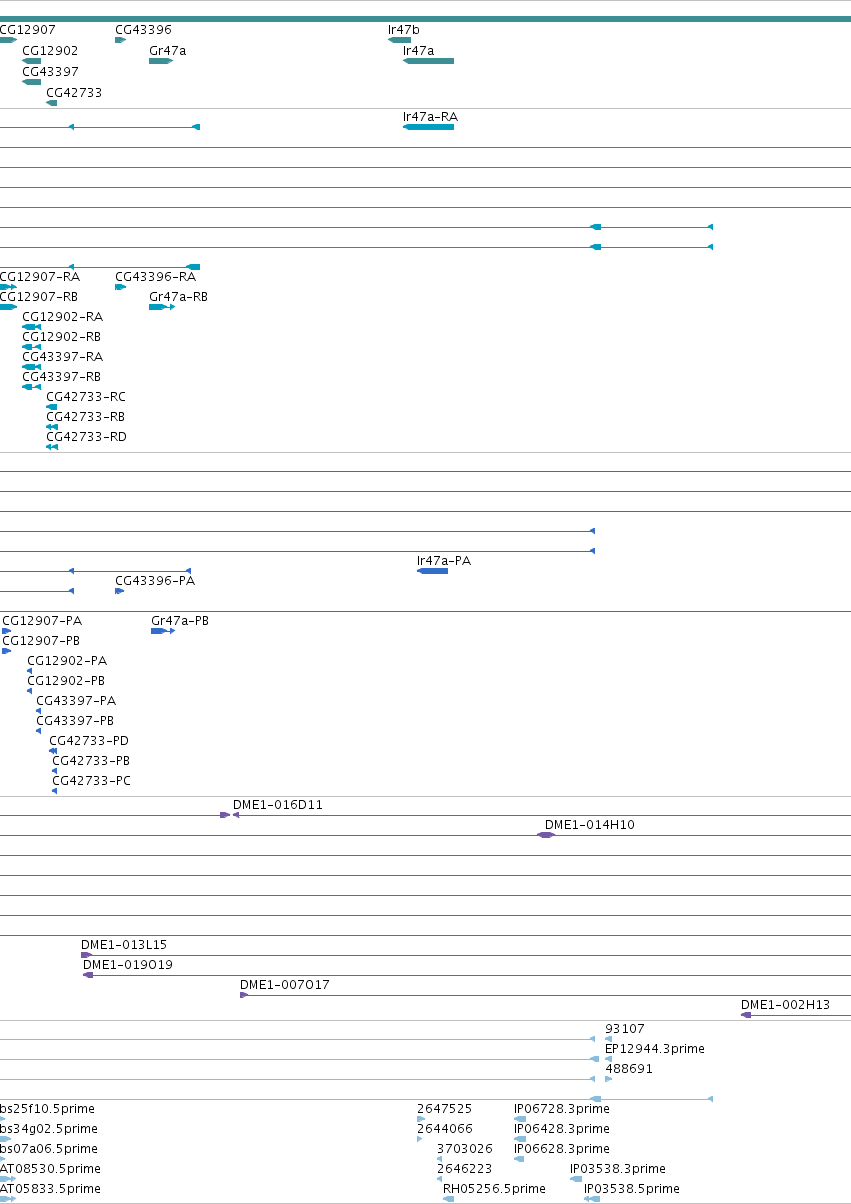Click the Ir47a-PA protein bar
This screenshot has width=851, height=1204.
432,571
